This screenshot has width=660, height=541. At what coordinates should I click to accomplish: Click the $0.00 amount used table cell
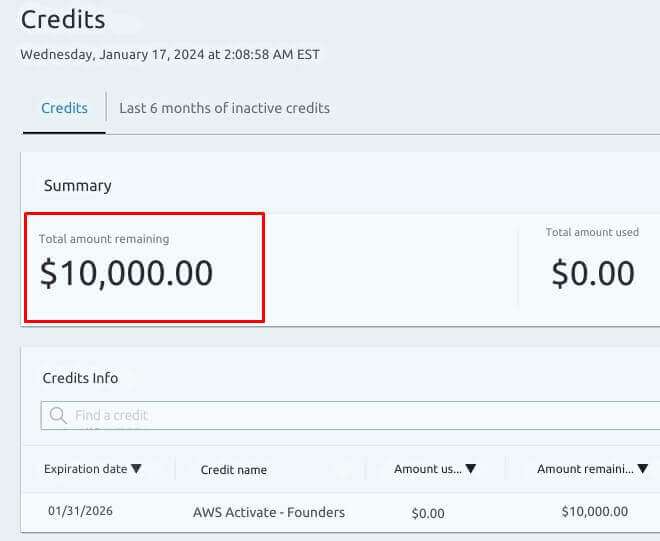click(x=427, y=513)
